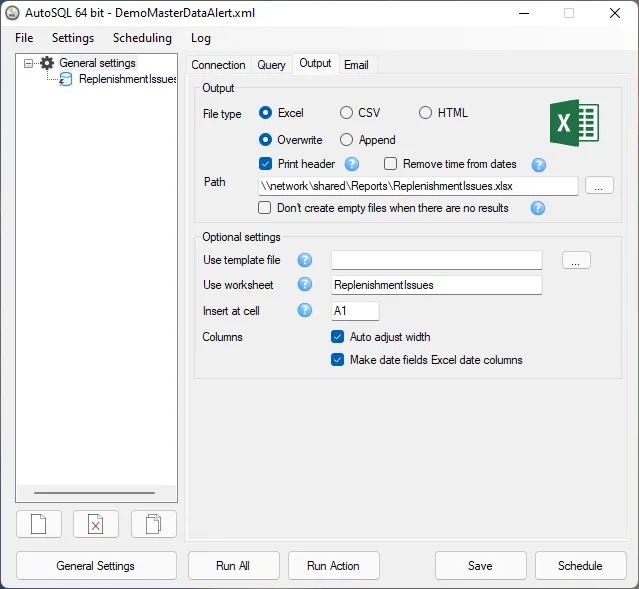Close the AutoSQL window

point(615,13)
